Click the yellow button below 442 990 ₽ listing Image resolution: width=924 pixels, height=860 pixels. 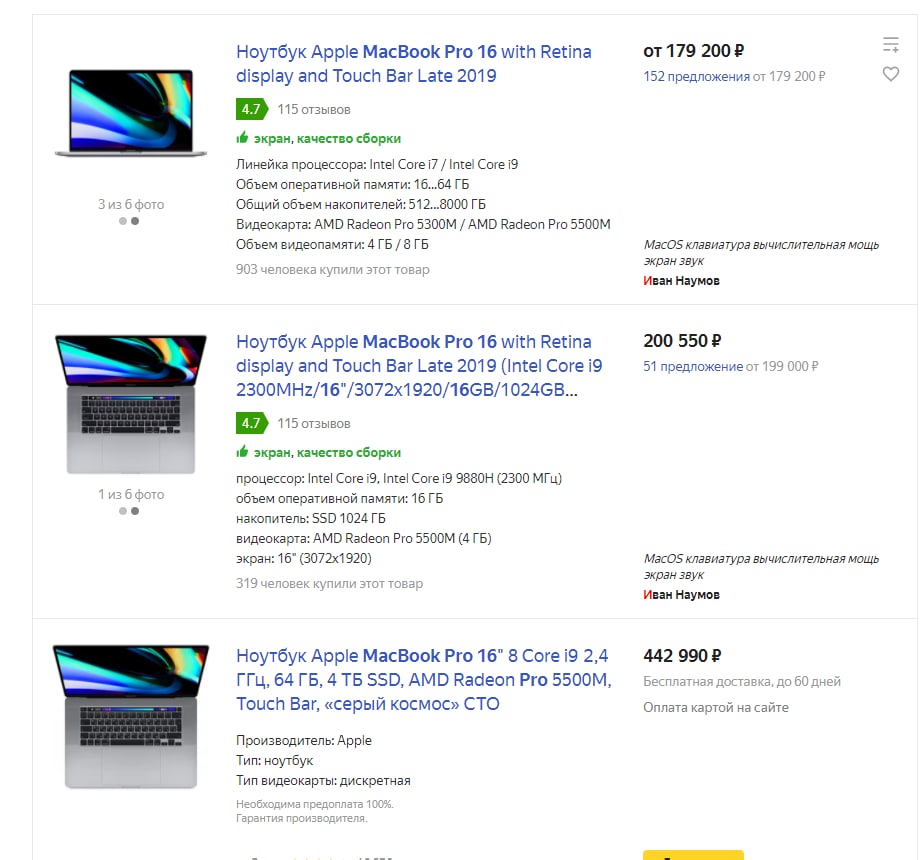(693, 854)
